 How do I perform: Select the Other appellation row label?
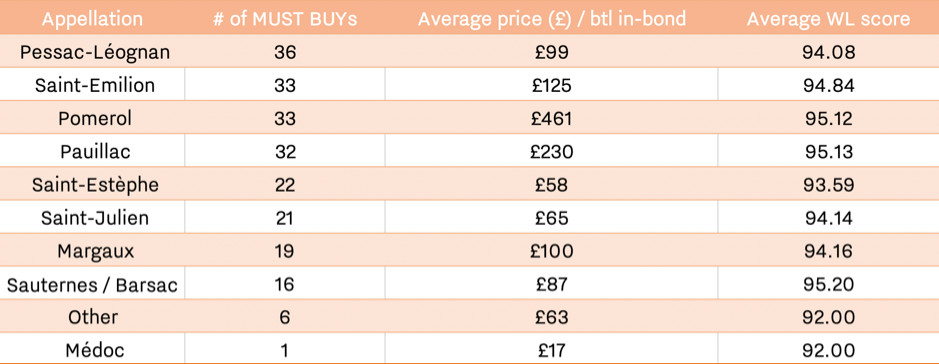(93, 317)
